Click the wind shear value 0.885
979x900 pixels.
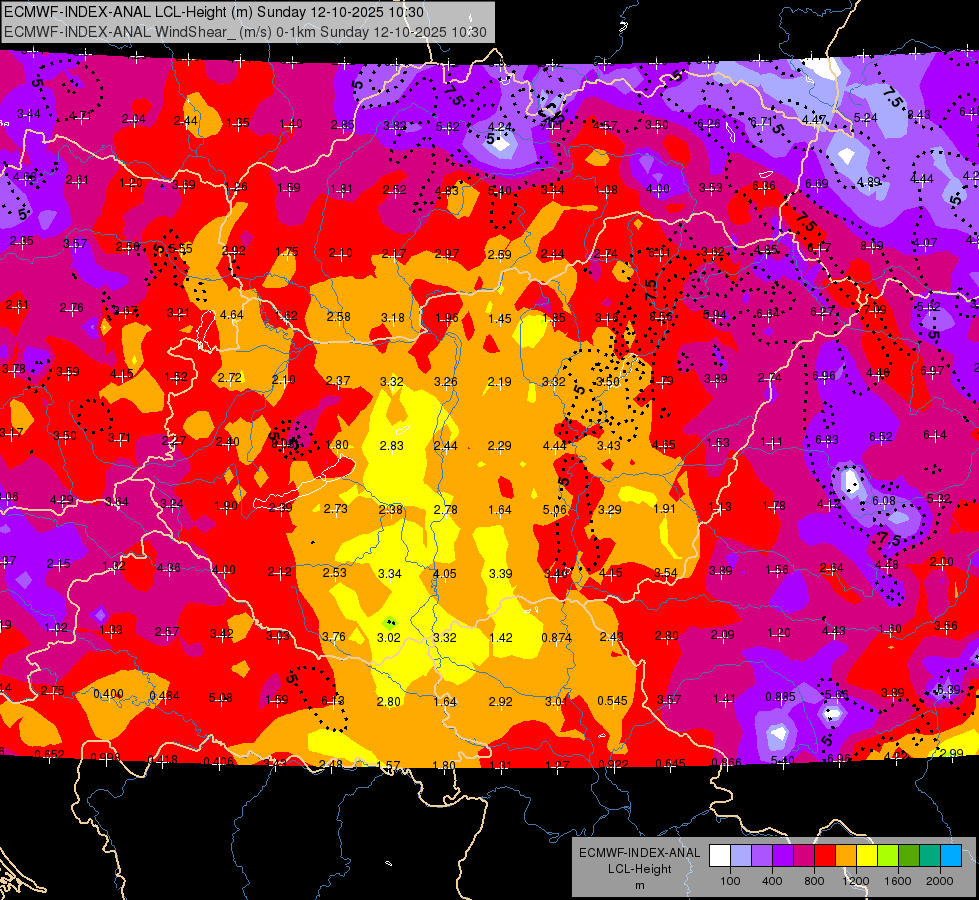pyautogui.click(x=780, y=697)
